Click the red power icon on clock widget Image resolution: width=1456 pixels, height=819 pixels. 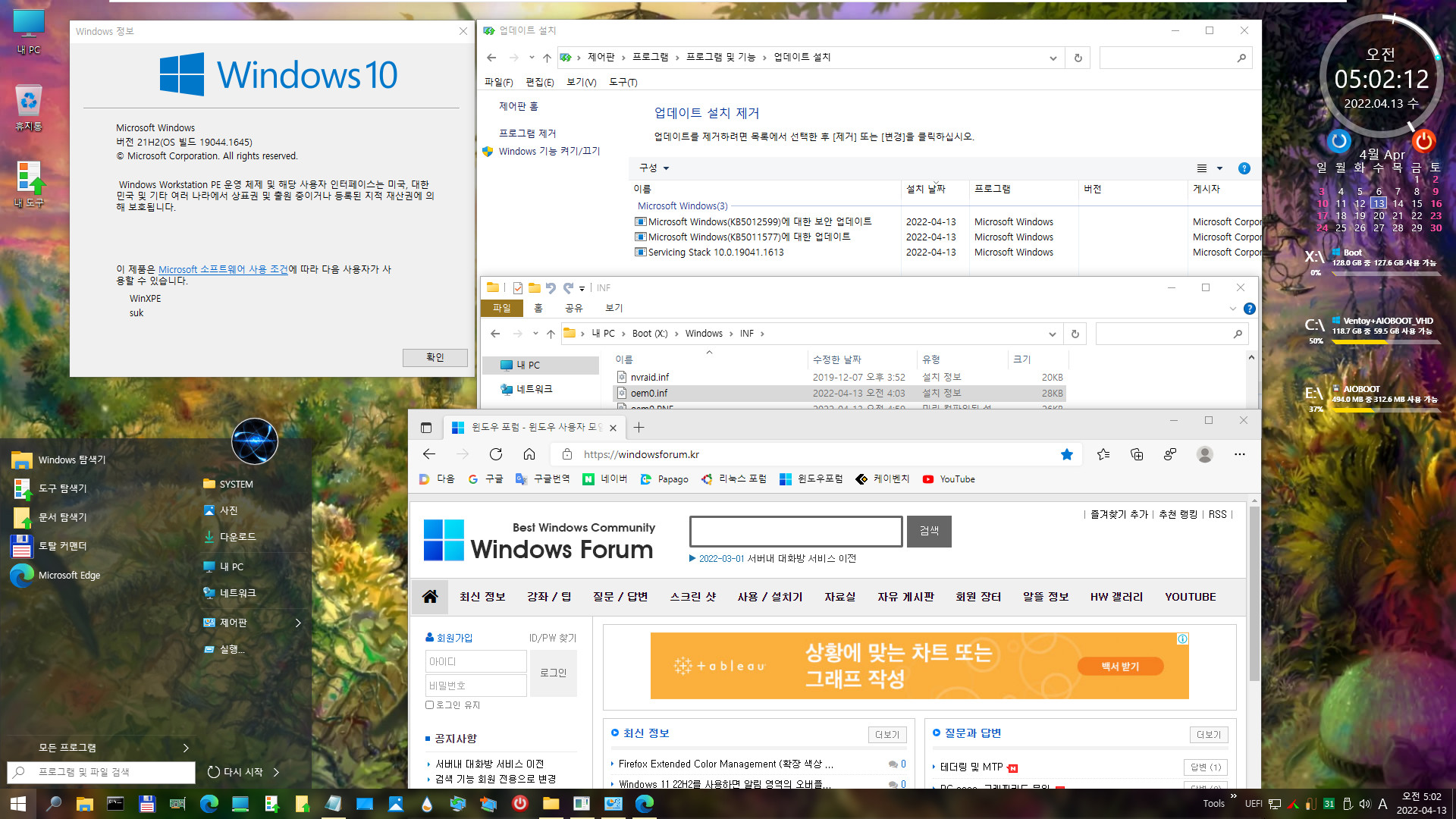pyautogui.click(x=1423, y=140)
